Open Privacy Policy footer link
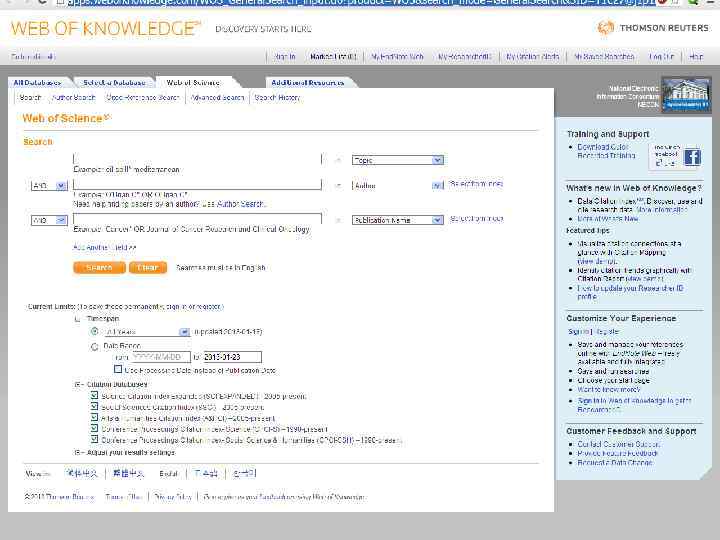 point(173,497)
